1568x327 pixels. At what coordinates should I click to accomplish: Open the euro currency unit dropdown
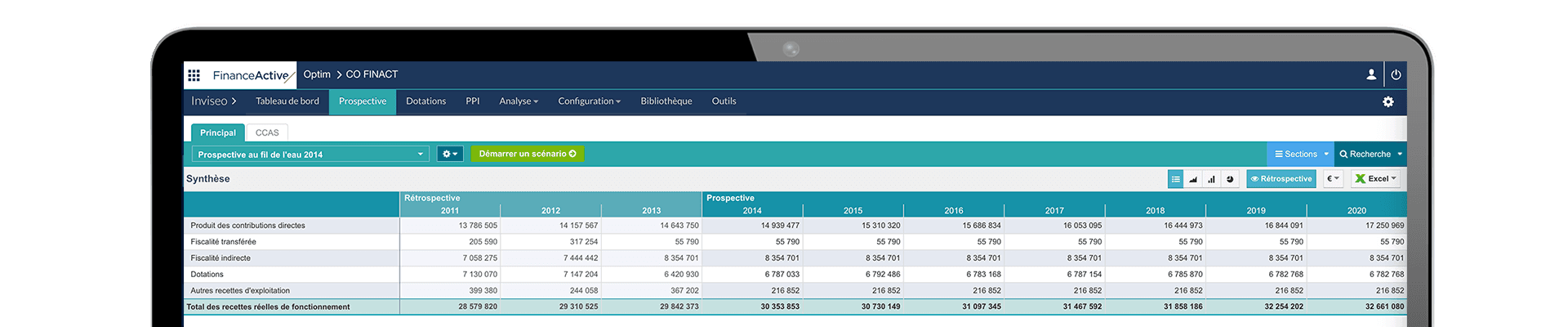point(1332,179)
